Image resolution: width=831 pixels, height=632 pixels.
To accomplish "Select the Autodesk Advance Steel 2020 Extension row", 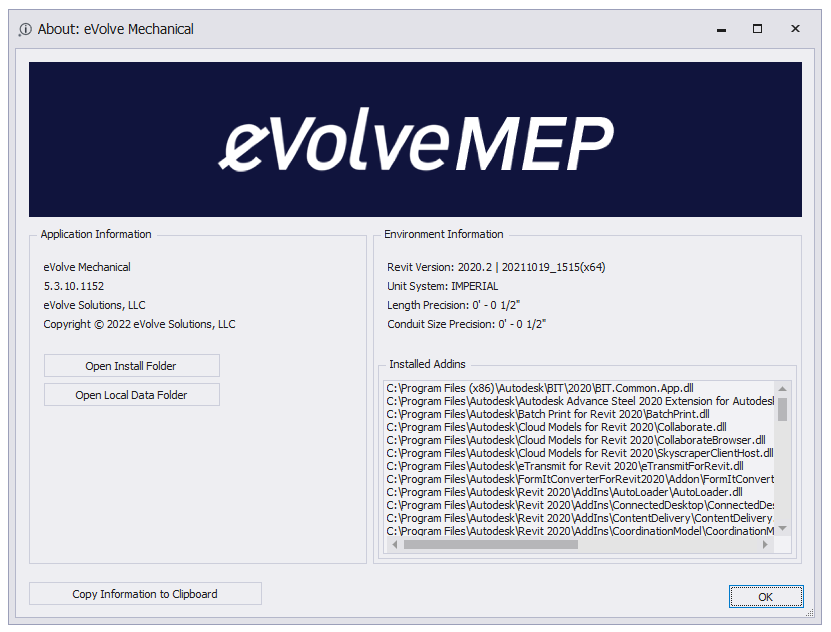I will [580, 401].
